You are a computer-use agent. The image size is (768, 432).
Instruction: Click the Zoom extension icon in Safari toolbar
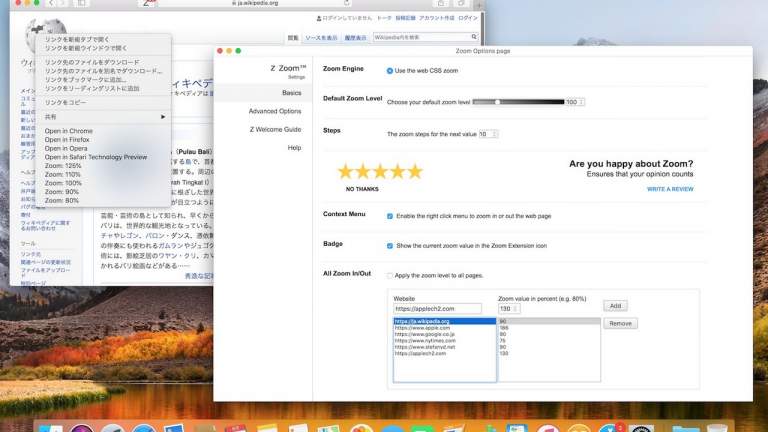pyautogui.click(x=148, y=3)
